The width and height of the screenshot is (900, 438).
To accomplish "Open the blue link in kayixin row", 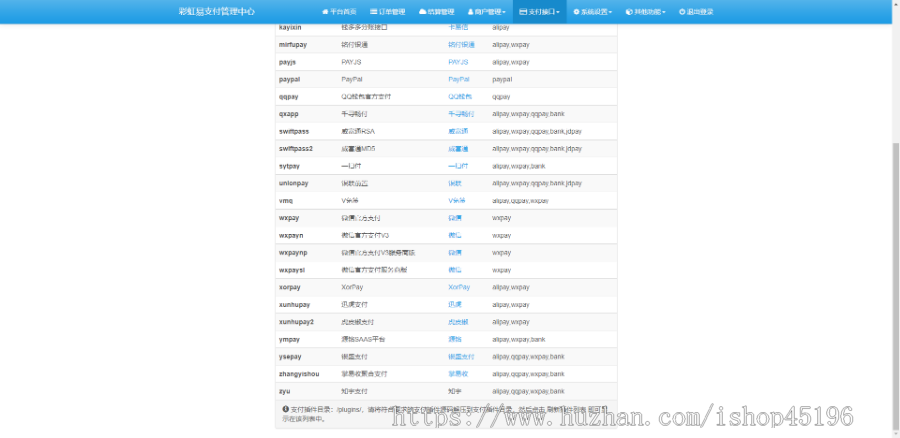I will pos(457,27).
